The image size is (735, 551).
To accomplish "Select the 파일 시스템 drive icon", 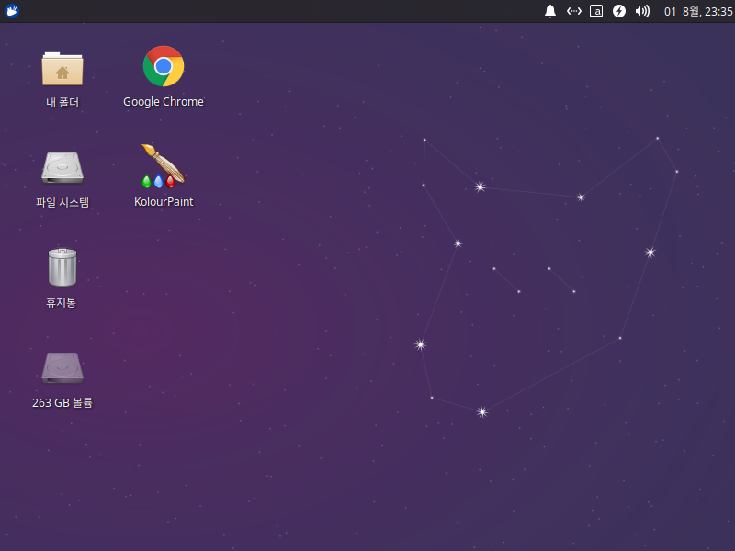I will click(62, 167).
